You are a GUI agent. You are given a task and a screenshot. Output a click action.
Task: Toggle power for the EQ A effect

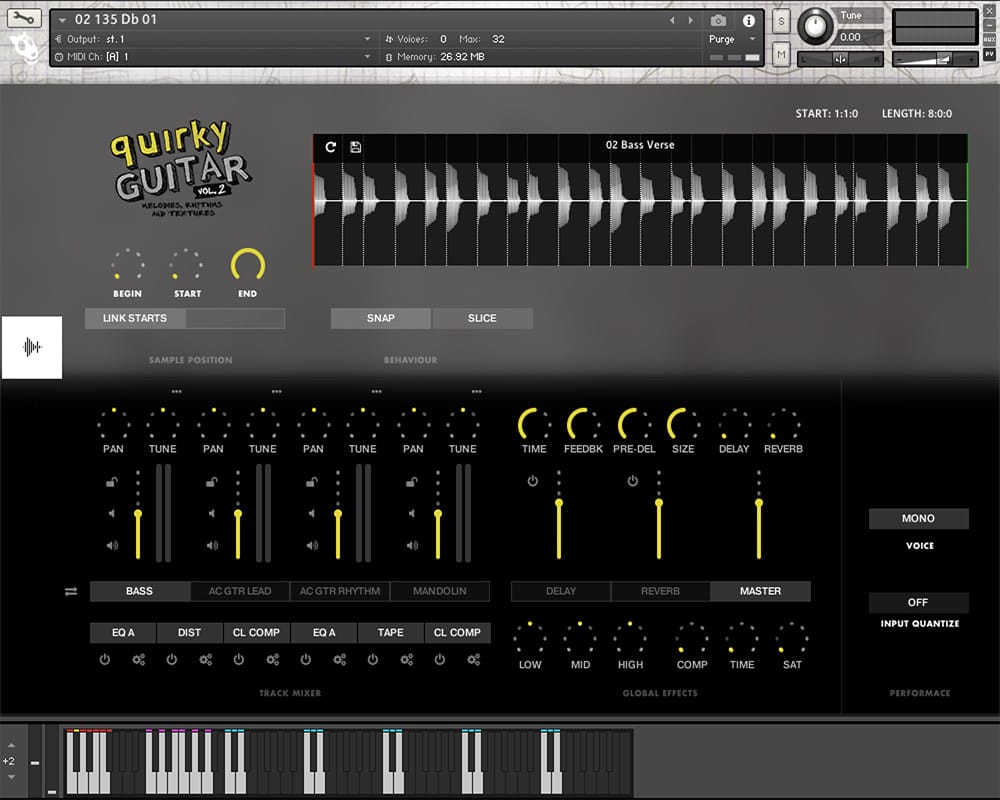(x=105, y=660)
